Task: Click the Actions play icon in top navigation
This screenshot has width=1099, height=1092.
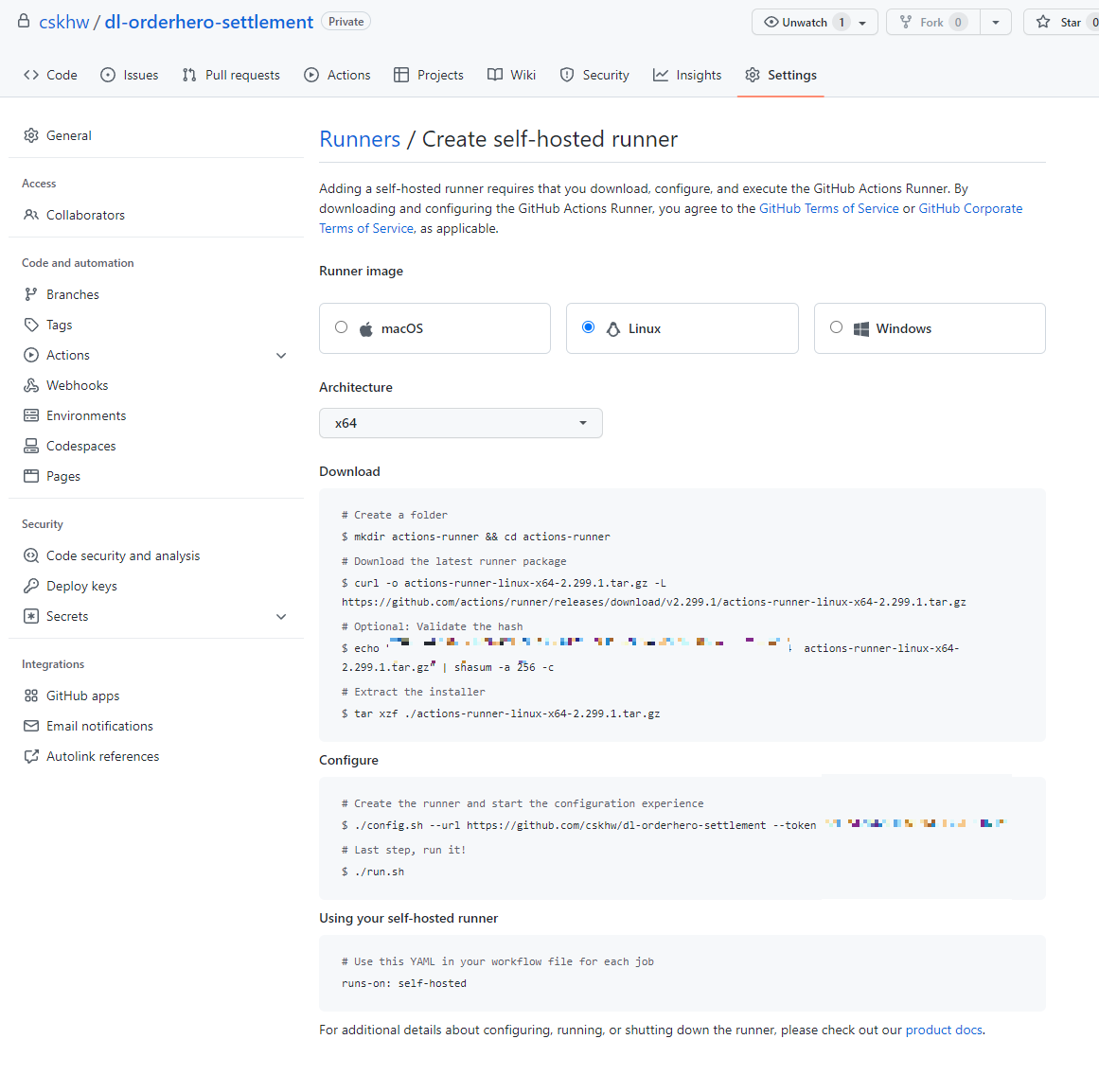Action: 311,75
